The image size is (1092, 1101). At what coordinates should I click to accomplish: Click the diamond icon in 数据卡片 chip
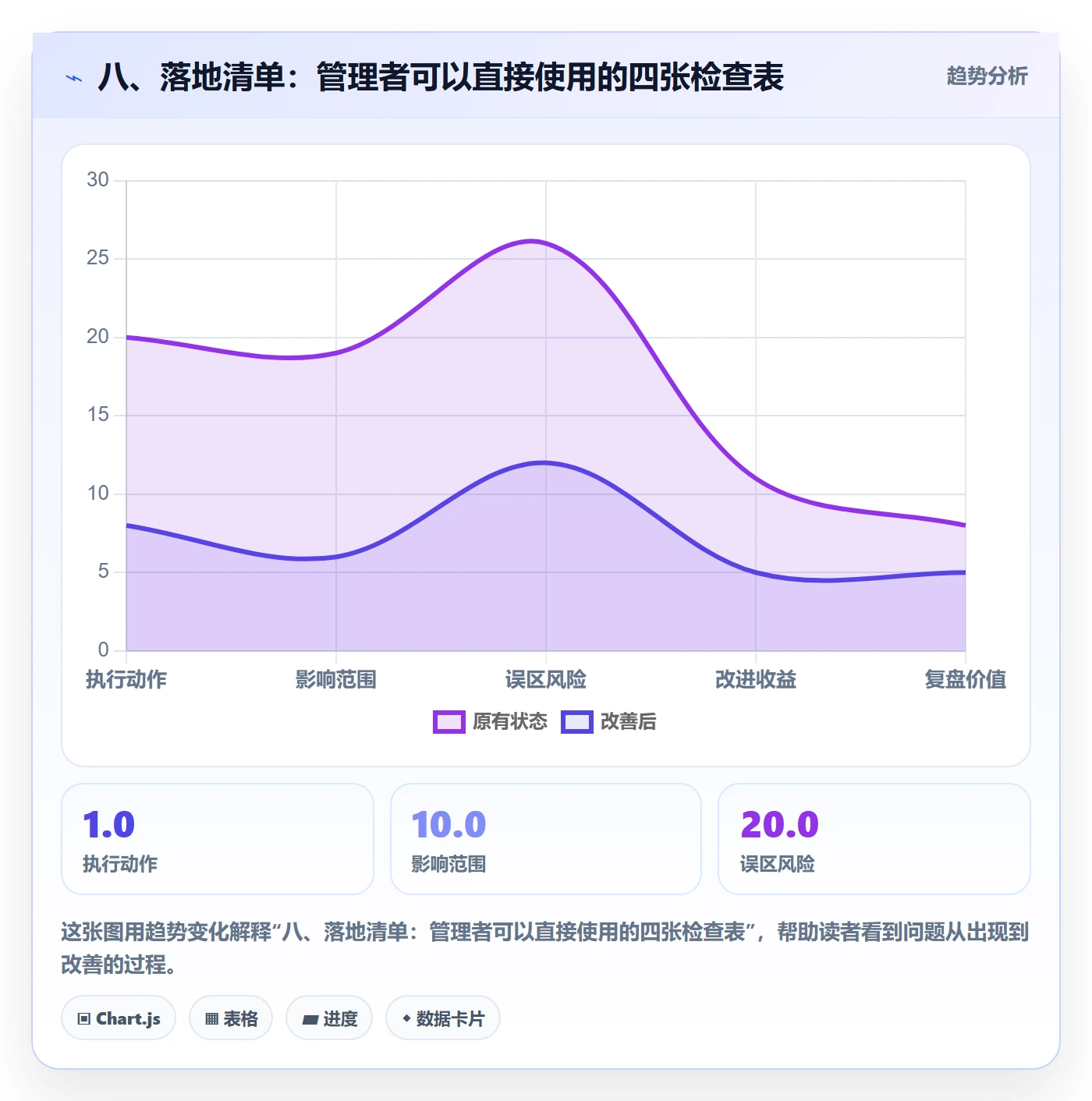coord(406,1018)
